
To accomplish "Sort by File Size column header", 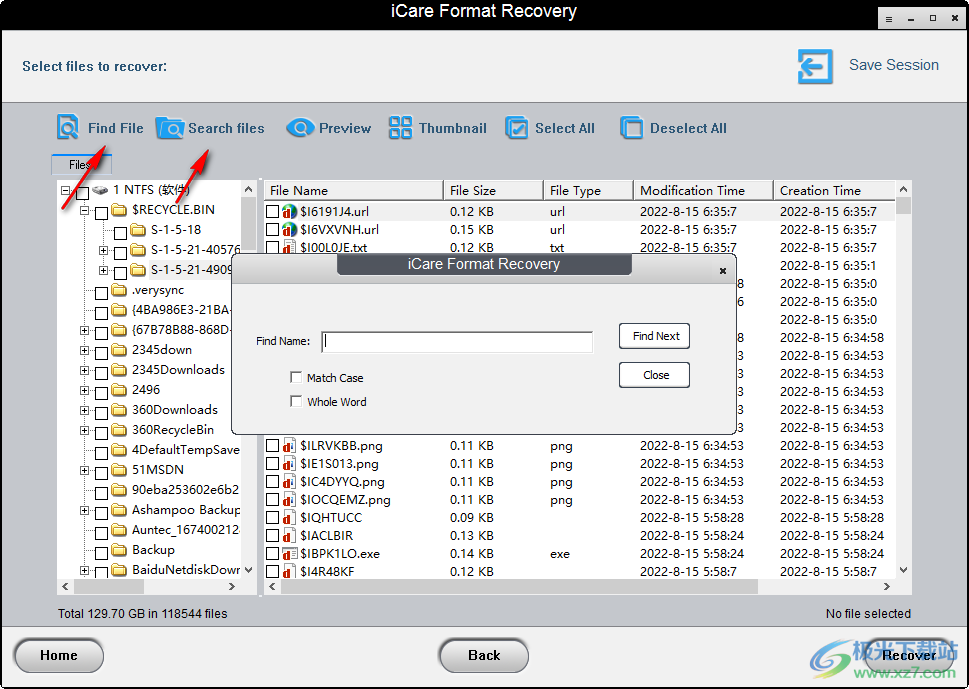I will pos(493,190).
